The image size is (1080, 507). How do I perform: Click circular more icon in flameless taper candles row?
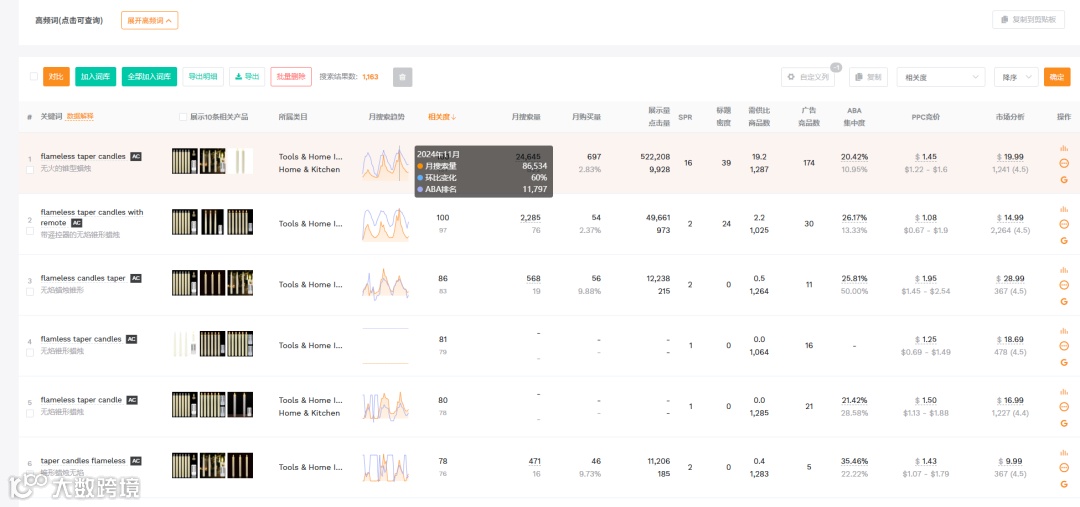coord(1063,163)
